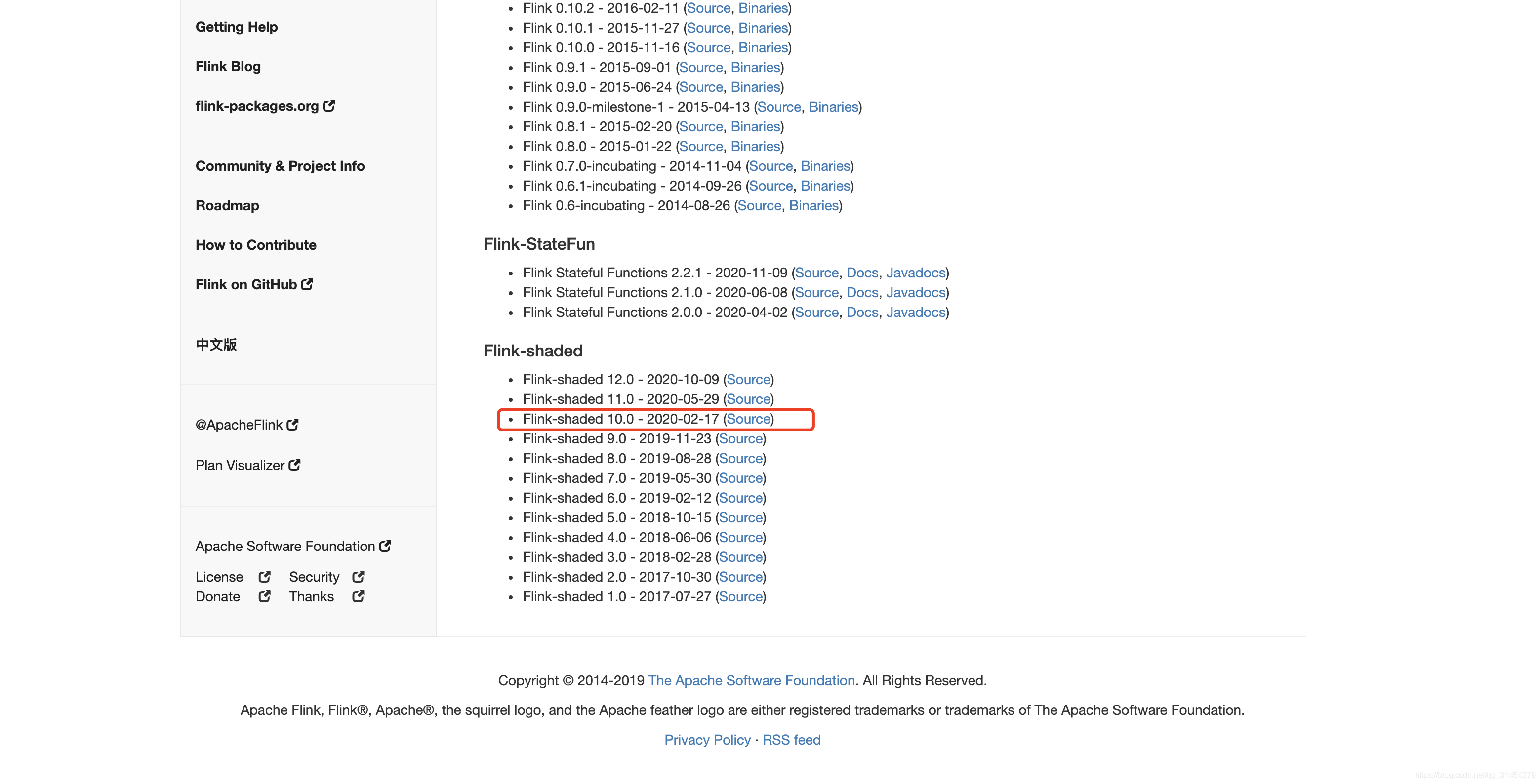The width and height of the screenshot is (1540, 784).
Task: Click external link icon next to Security
Action: coord(358,577)
